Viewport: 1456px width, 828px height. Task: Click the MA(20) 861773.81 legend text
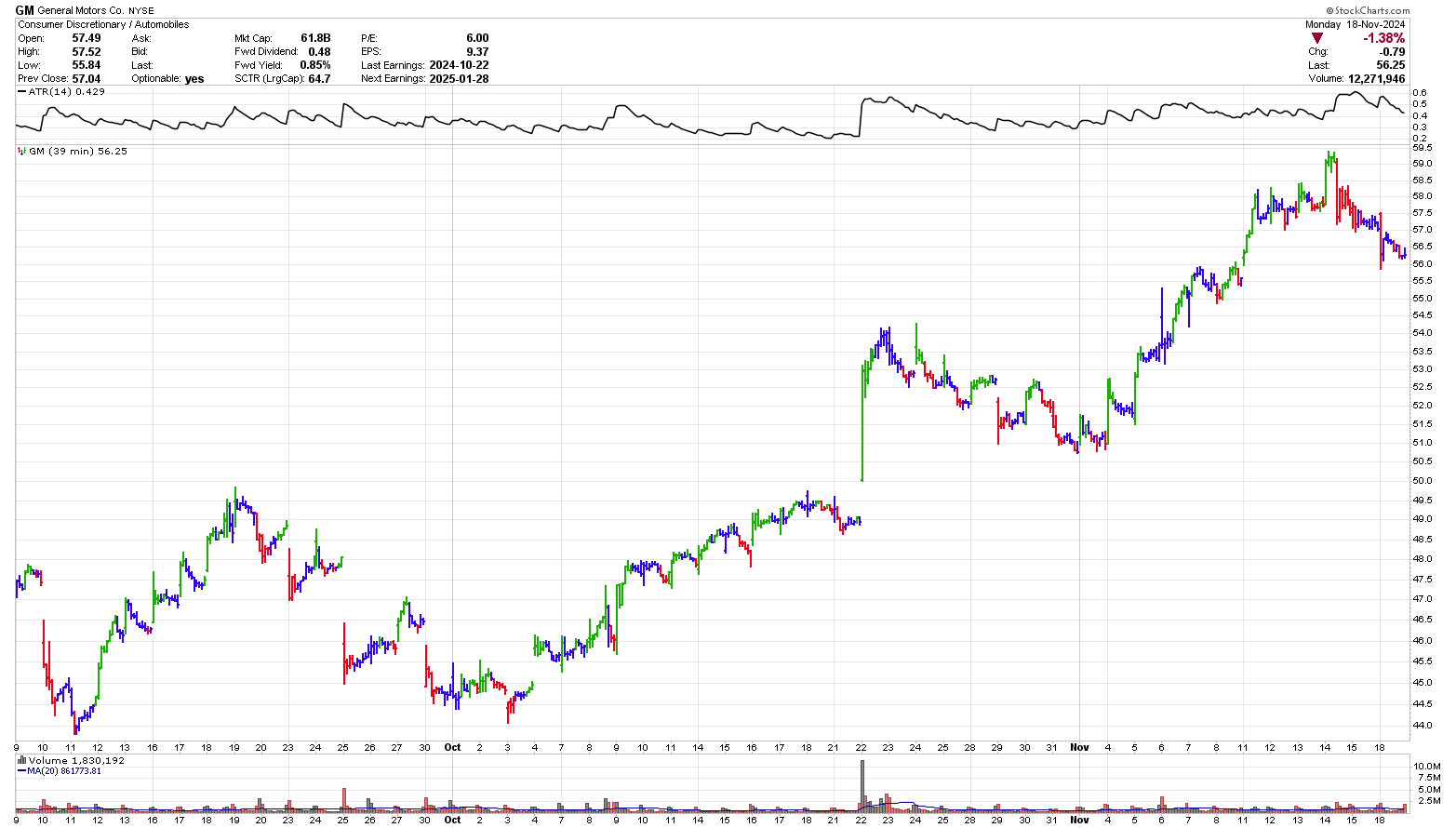64,771
